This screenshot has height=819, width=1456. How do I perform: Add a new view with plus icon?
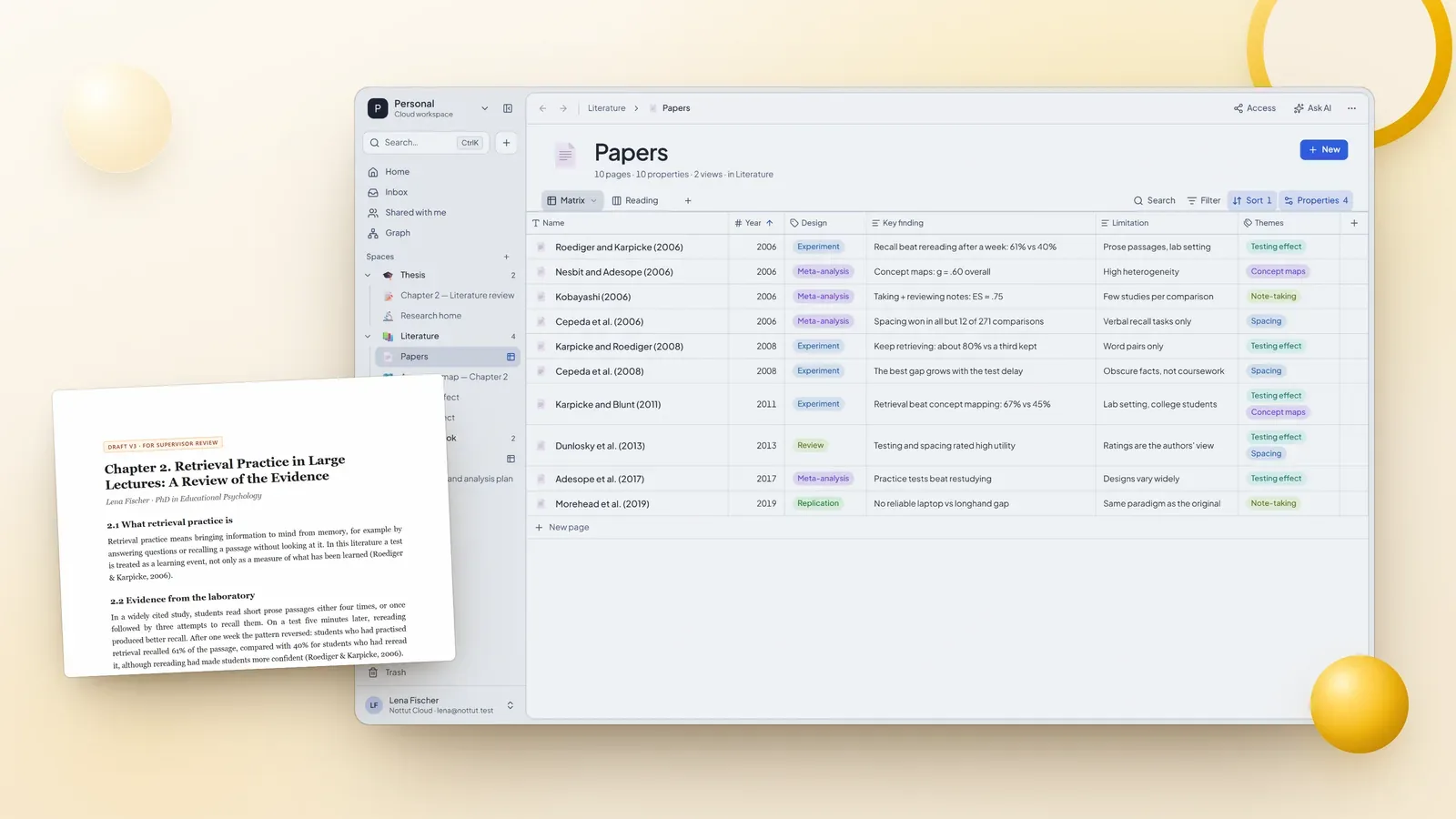(x=688, y=201)
